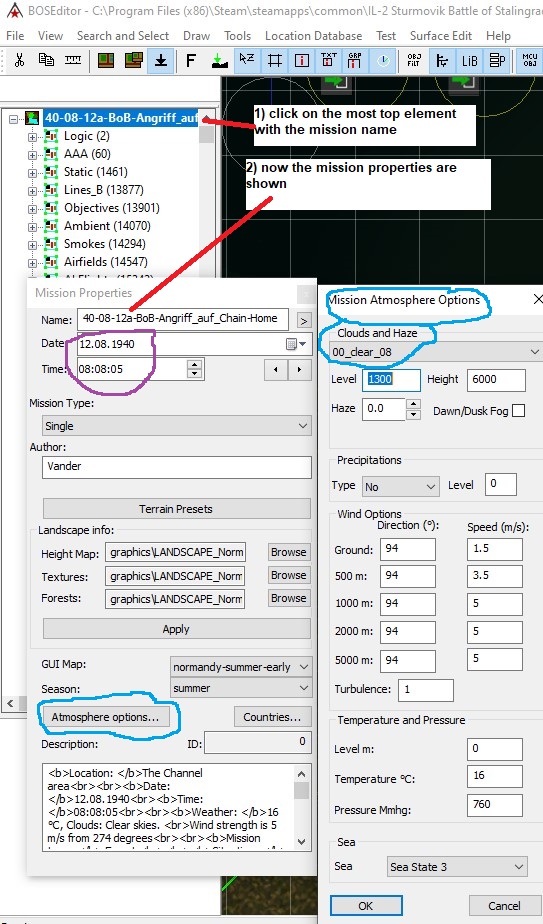
Task: Click the mission root tree icon
Action: (x=32, y=118)
